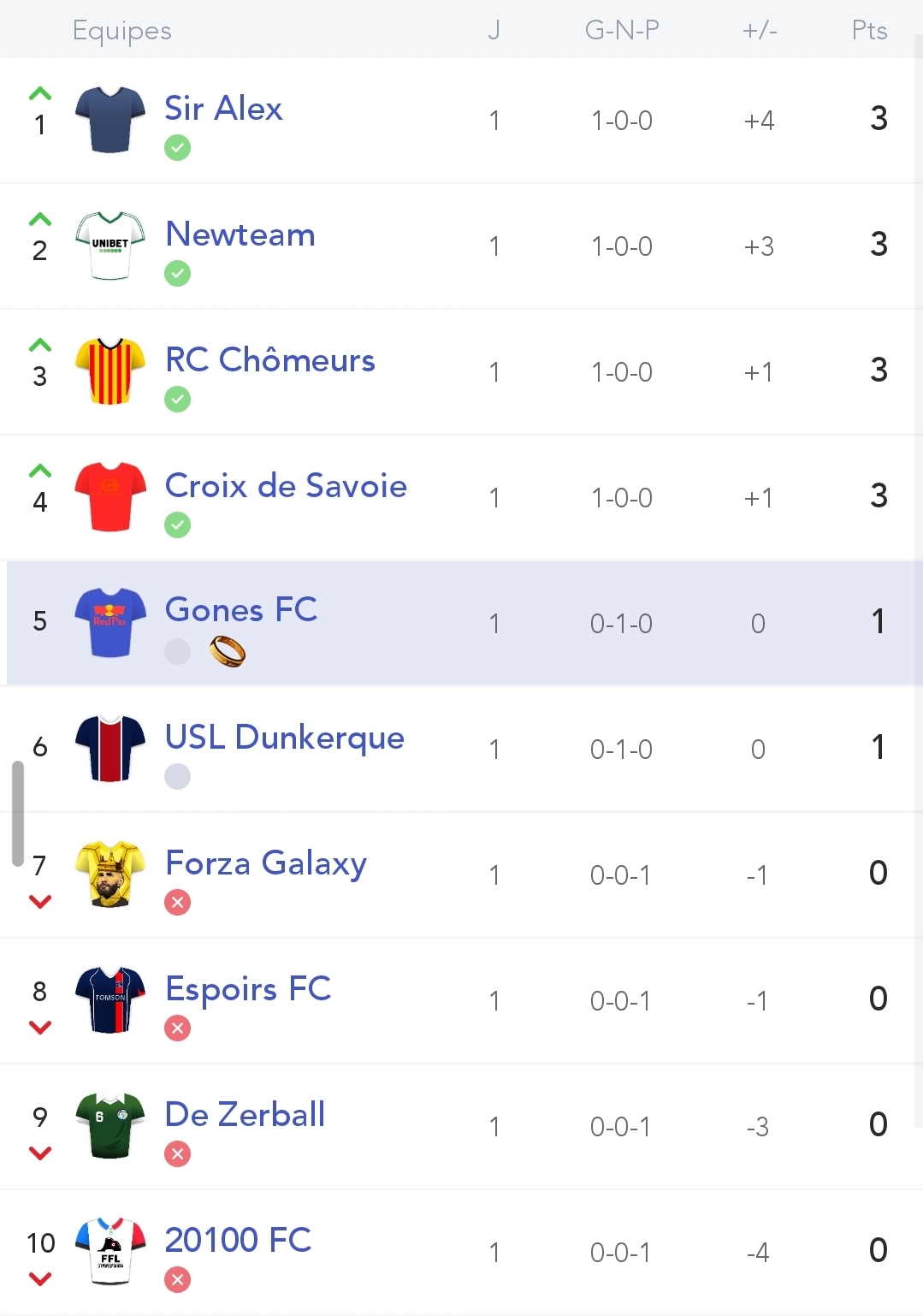
Task: Click red down arrow below rank 7
Action: point(40,901)
